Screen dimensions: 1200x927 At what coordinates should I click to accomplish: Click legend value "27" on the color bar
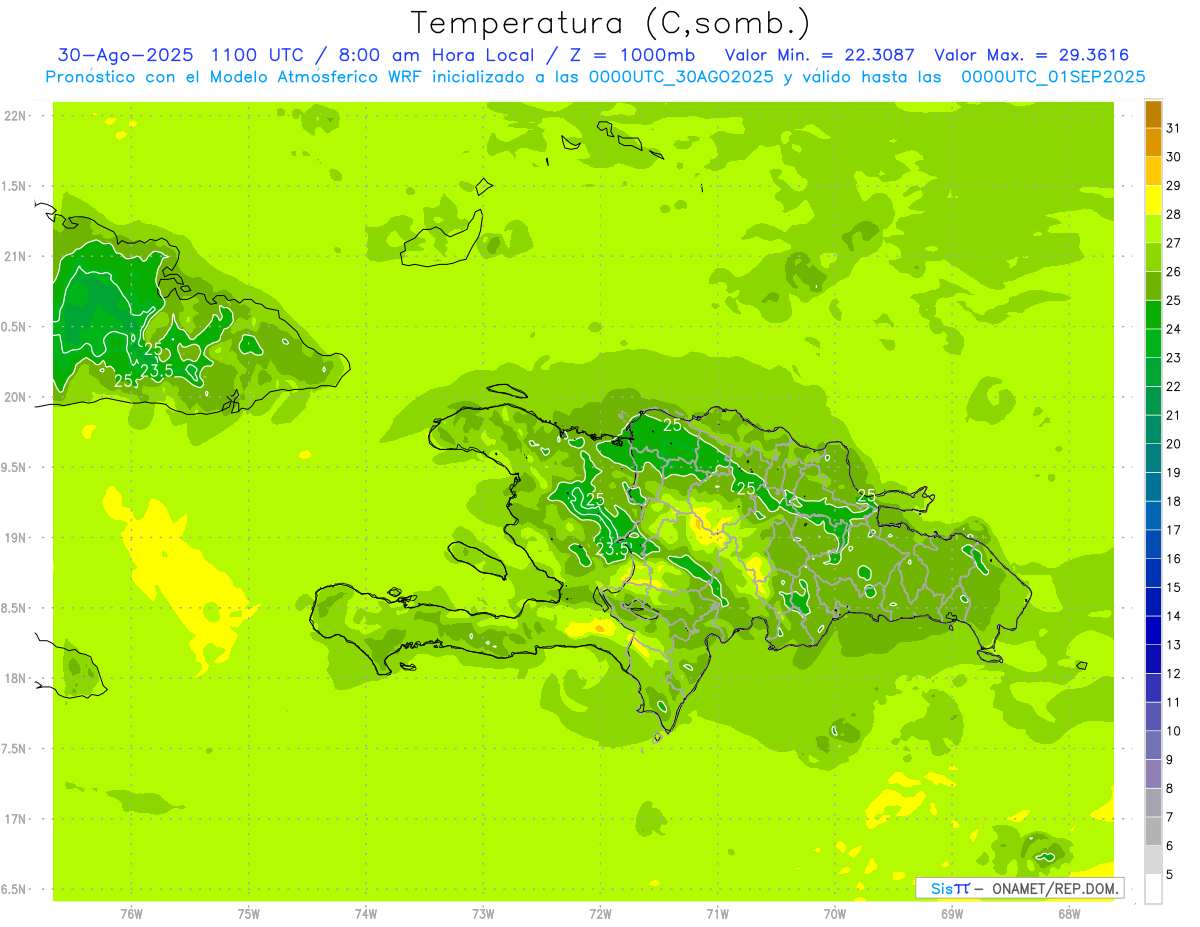[x=1173, y=243]
